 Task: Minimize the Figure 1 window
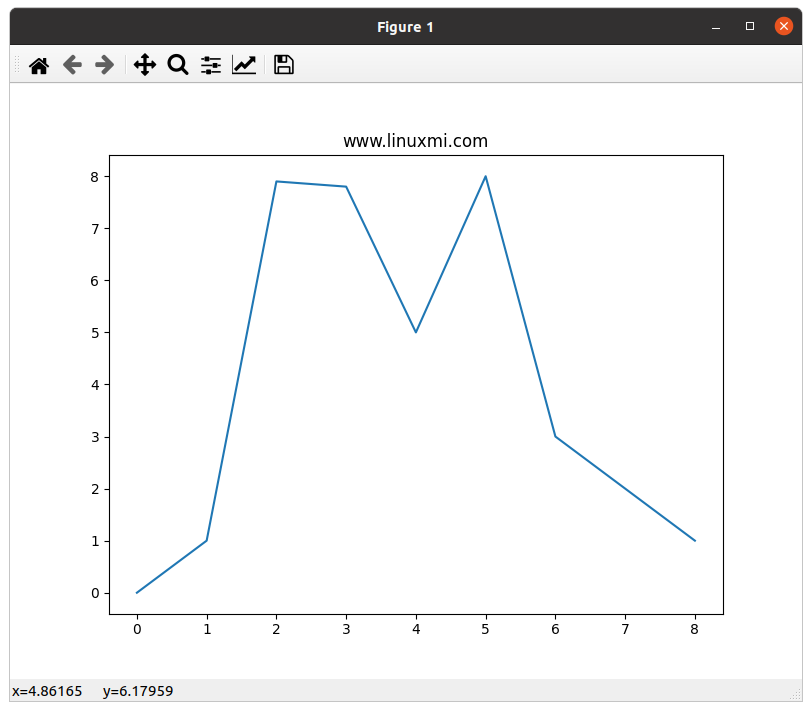click(716, 27)
